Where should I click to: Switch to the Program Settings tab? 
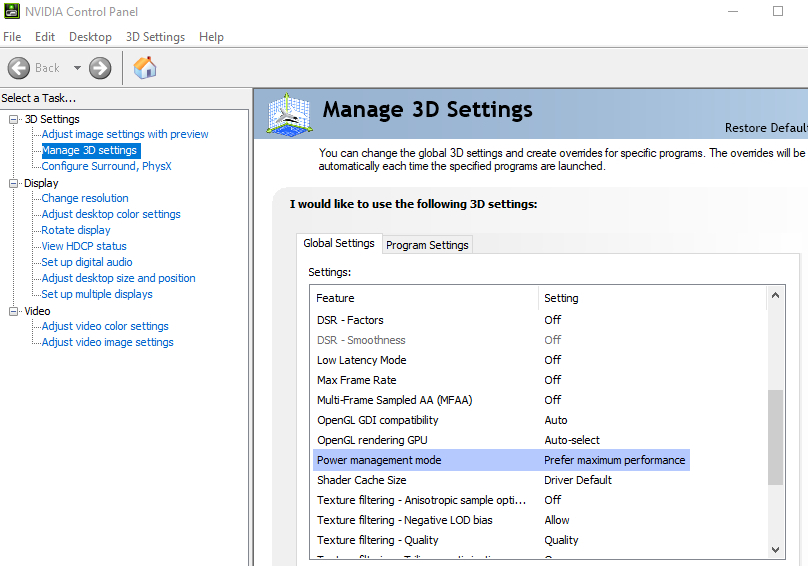427,245
